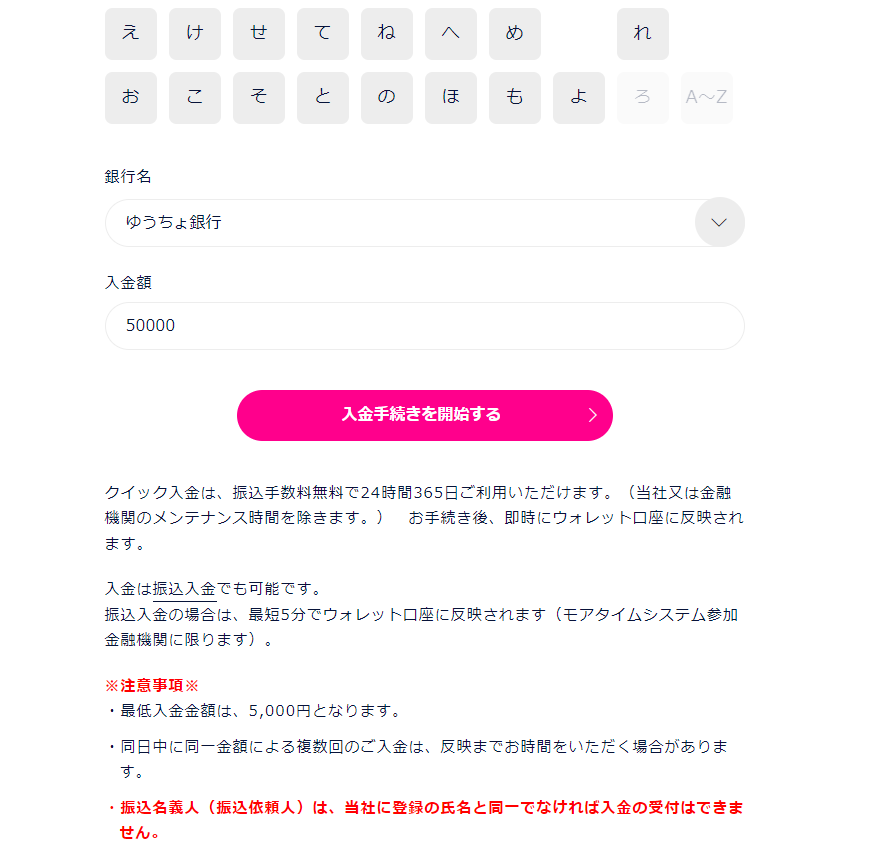Select the え kana filter key
The height and width of the screenshot is (863, 871).
point(131,34)
